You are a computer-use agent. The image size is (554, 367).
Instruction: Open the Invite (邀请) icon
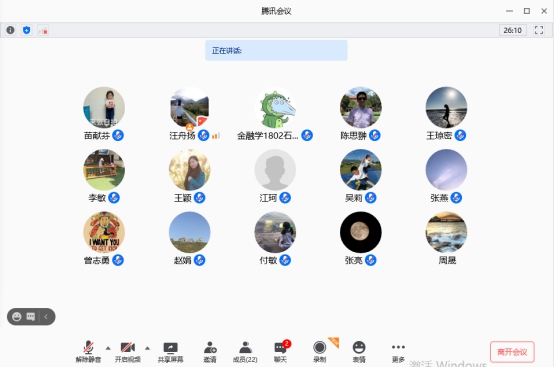point(210,352)
